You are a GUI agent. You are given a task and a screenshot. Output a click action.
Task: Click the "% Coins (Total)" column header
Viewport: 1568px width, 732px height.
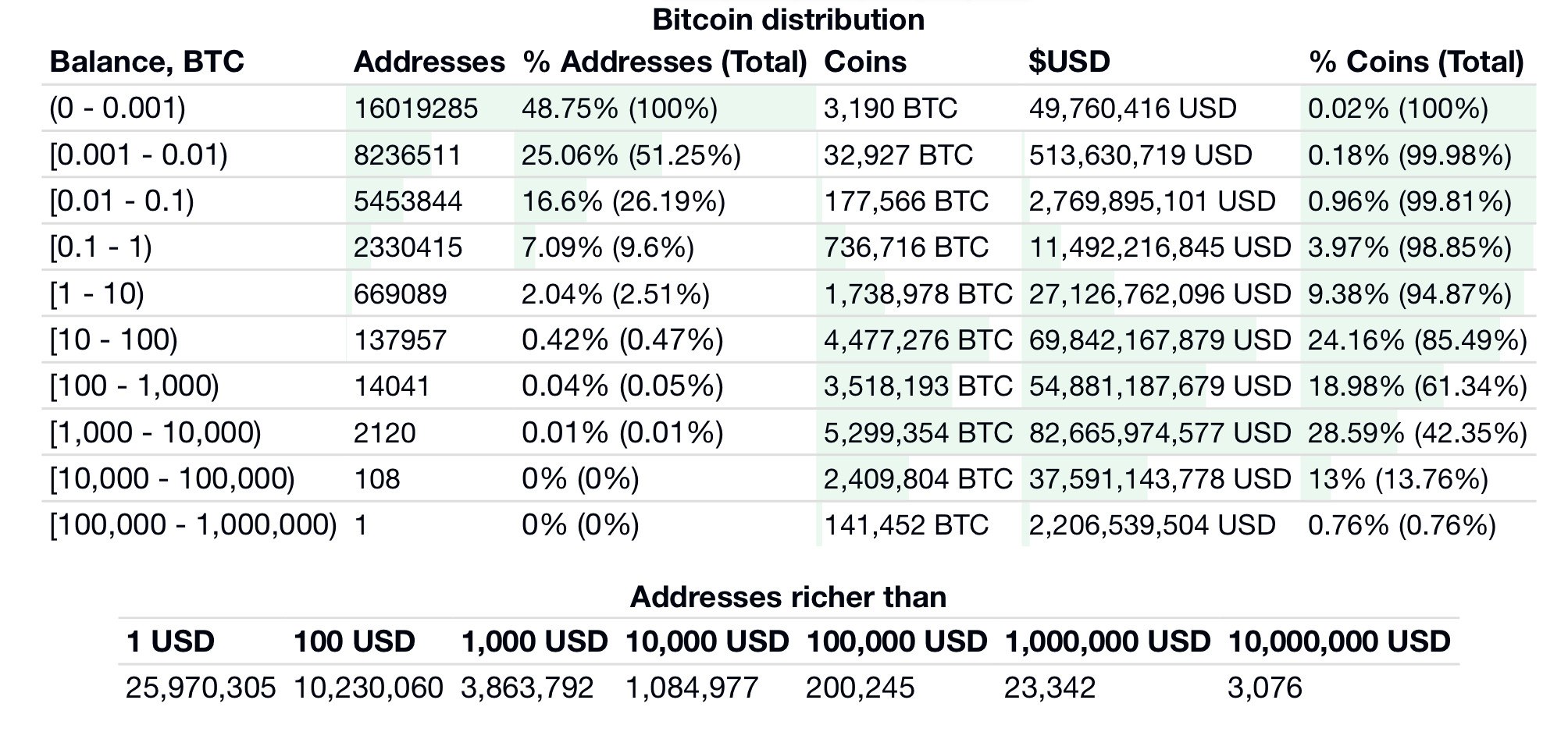1416,62
